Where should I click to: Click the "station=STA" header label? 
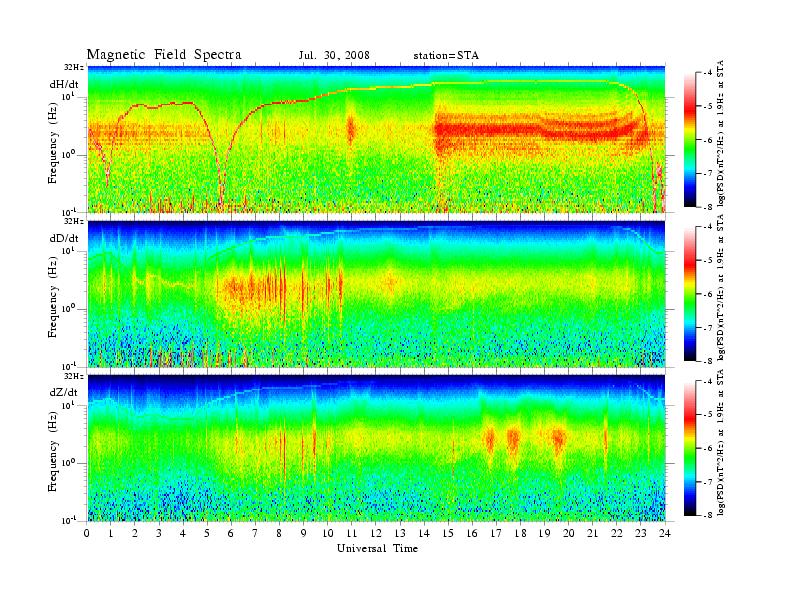coord(446,56)
